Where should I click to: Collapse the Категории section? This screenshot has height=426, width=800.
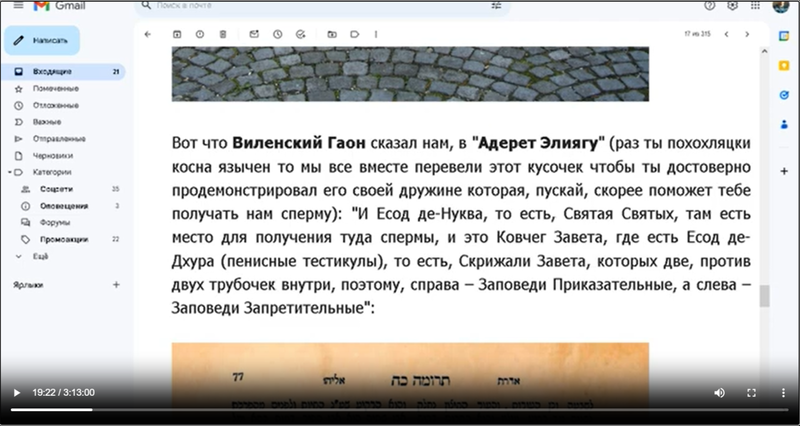(x=10, y=172)
